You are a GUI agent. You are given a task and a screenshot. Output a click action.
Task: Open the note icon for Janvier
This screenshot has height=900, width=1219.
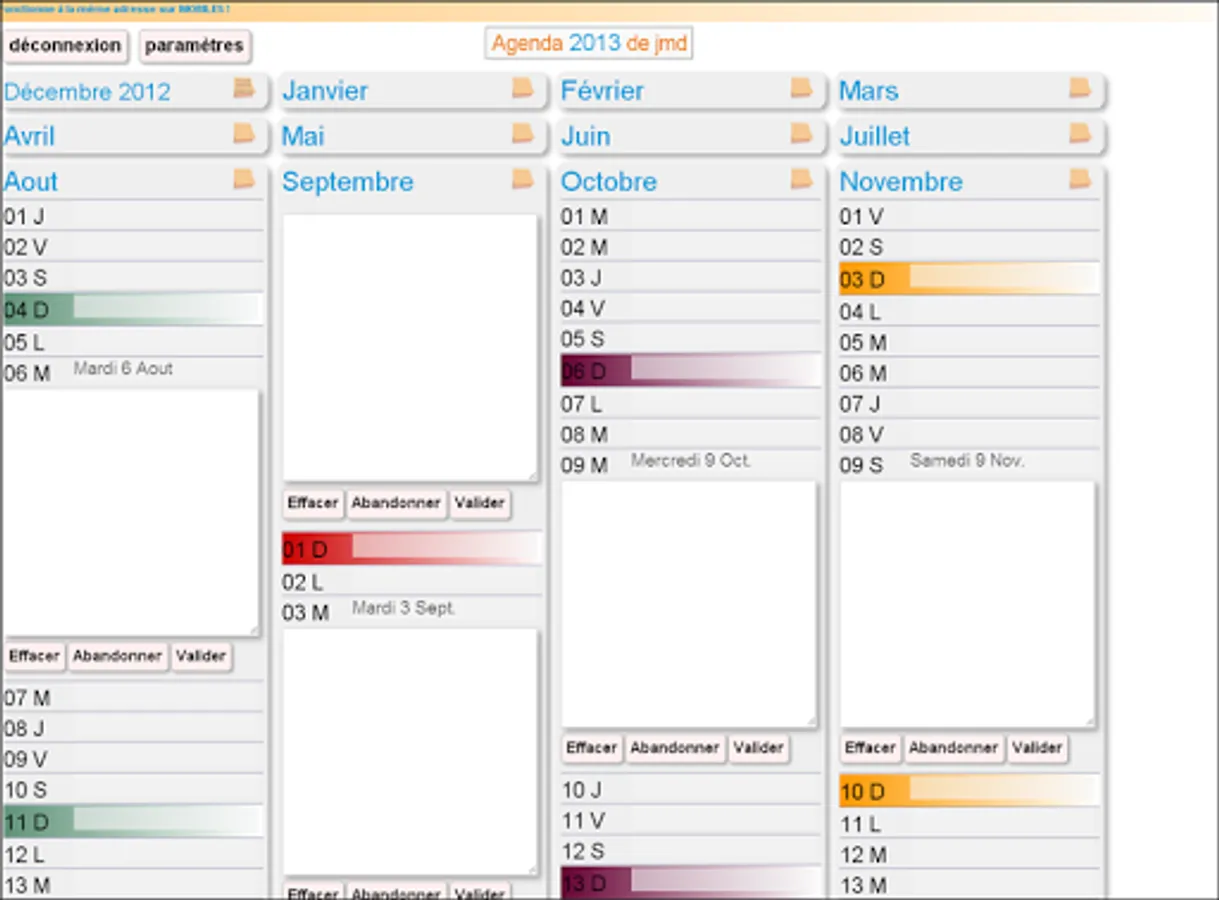pos(523,88)
